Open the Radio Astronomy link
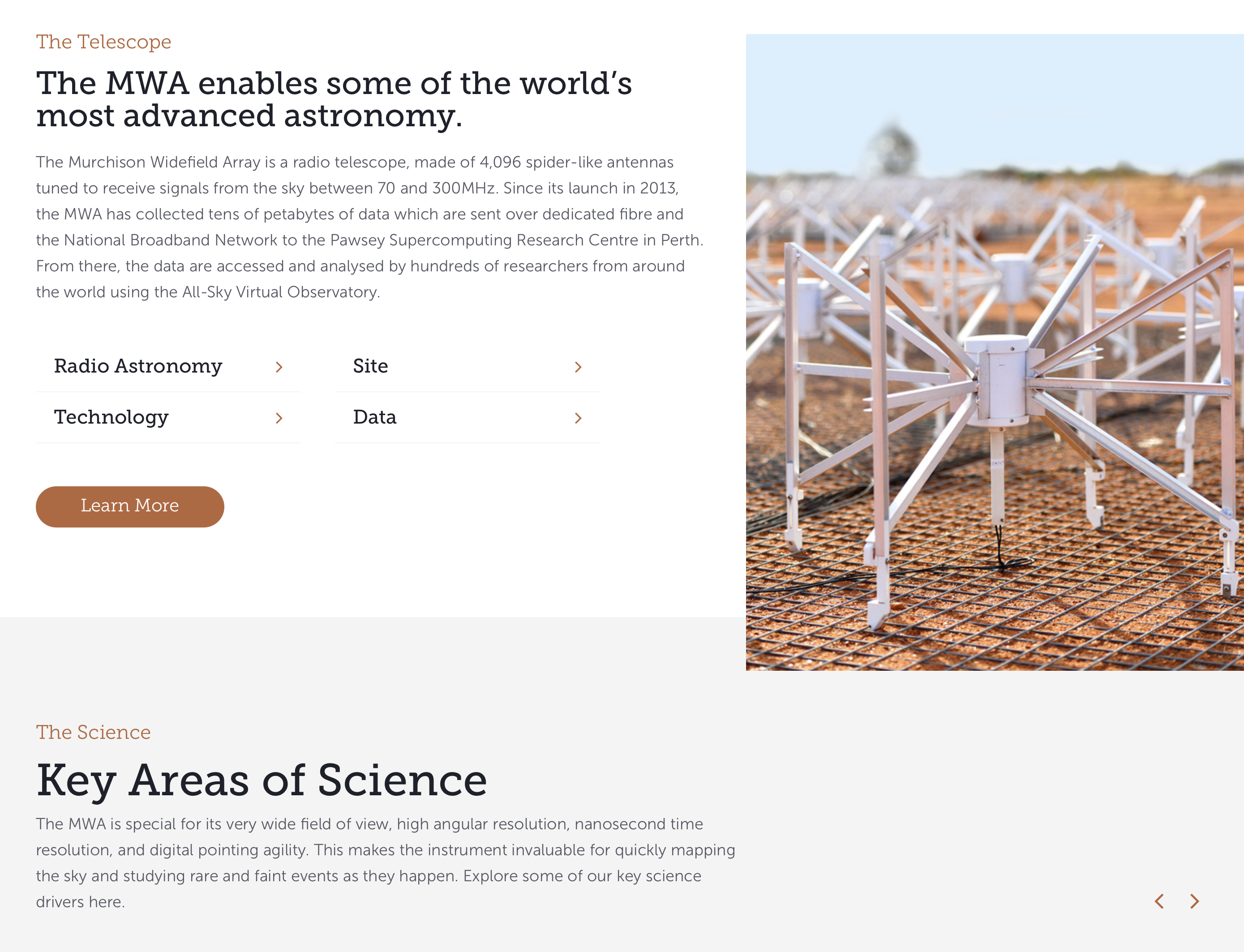1244x952 pixels. click(x=138, y=366)
